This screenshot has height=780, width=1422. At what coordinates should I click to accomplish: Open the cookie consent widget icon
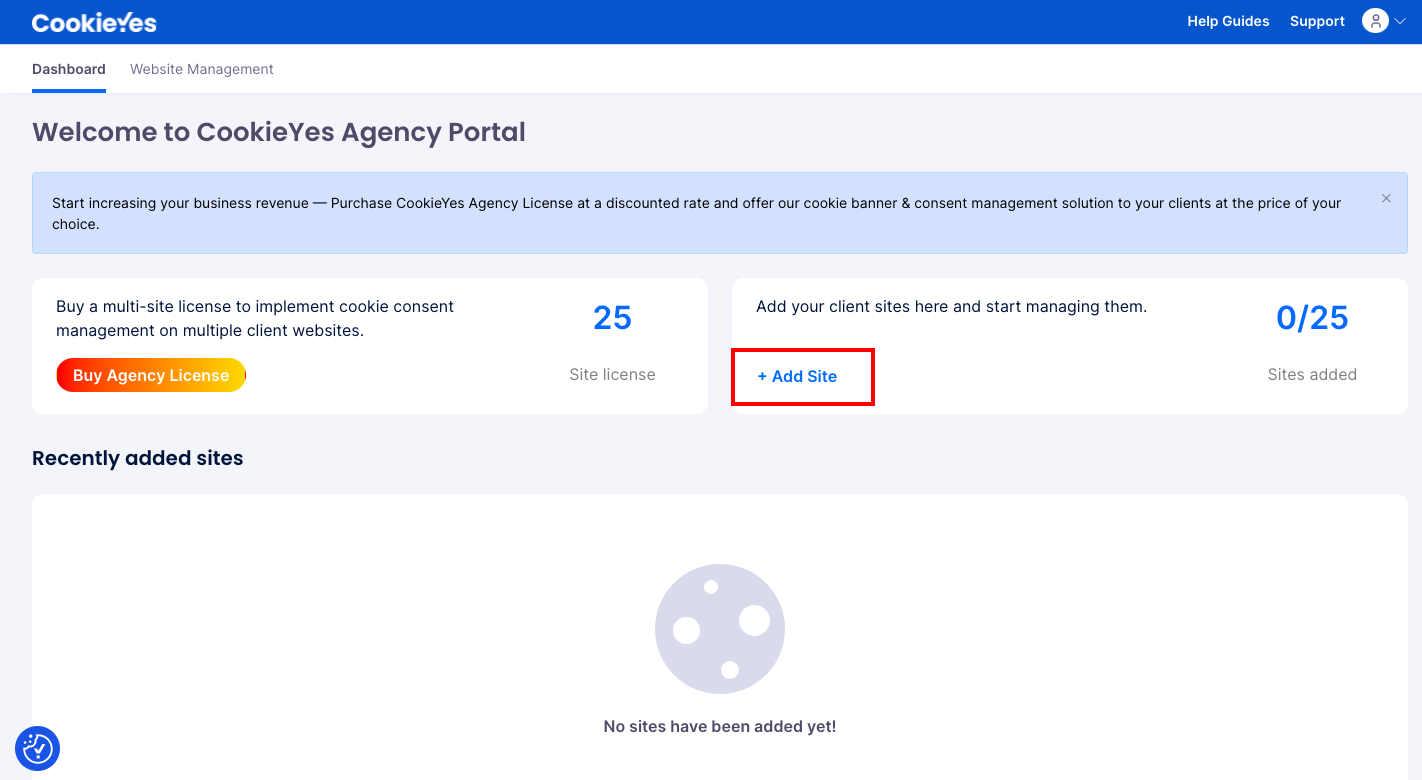pyautogui.click(x=38, y=748)
